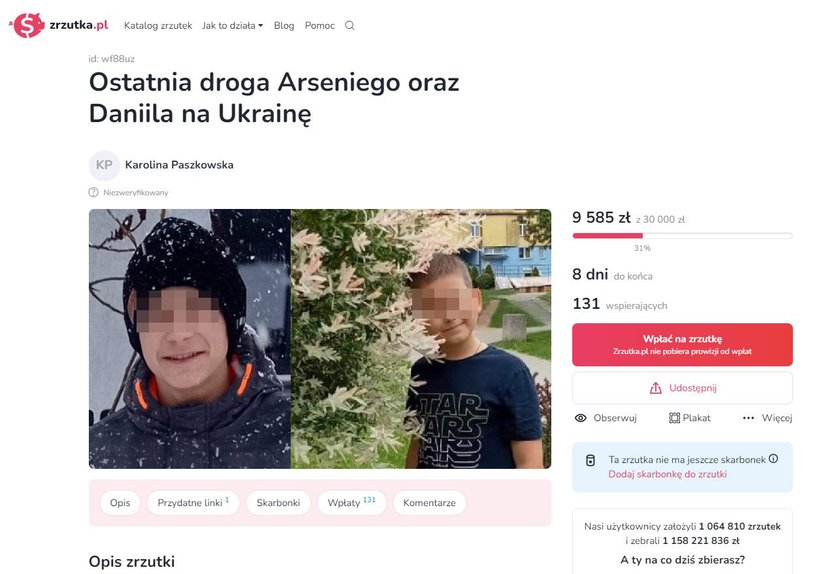Toggle Obserwuj eye icon to follow
The height and width of the screenshot is (574, 840).
(580, 418)
